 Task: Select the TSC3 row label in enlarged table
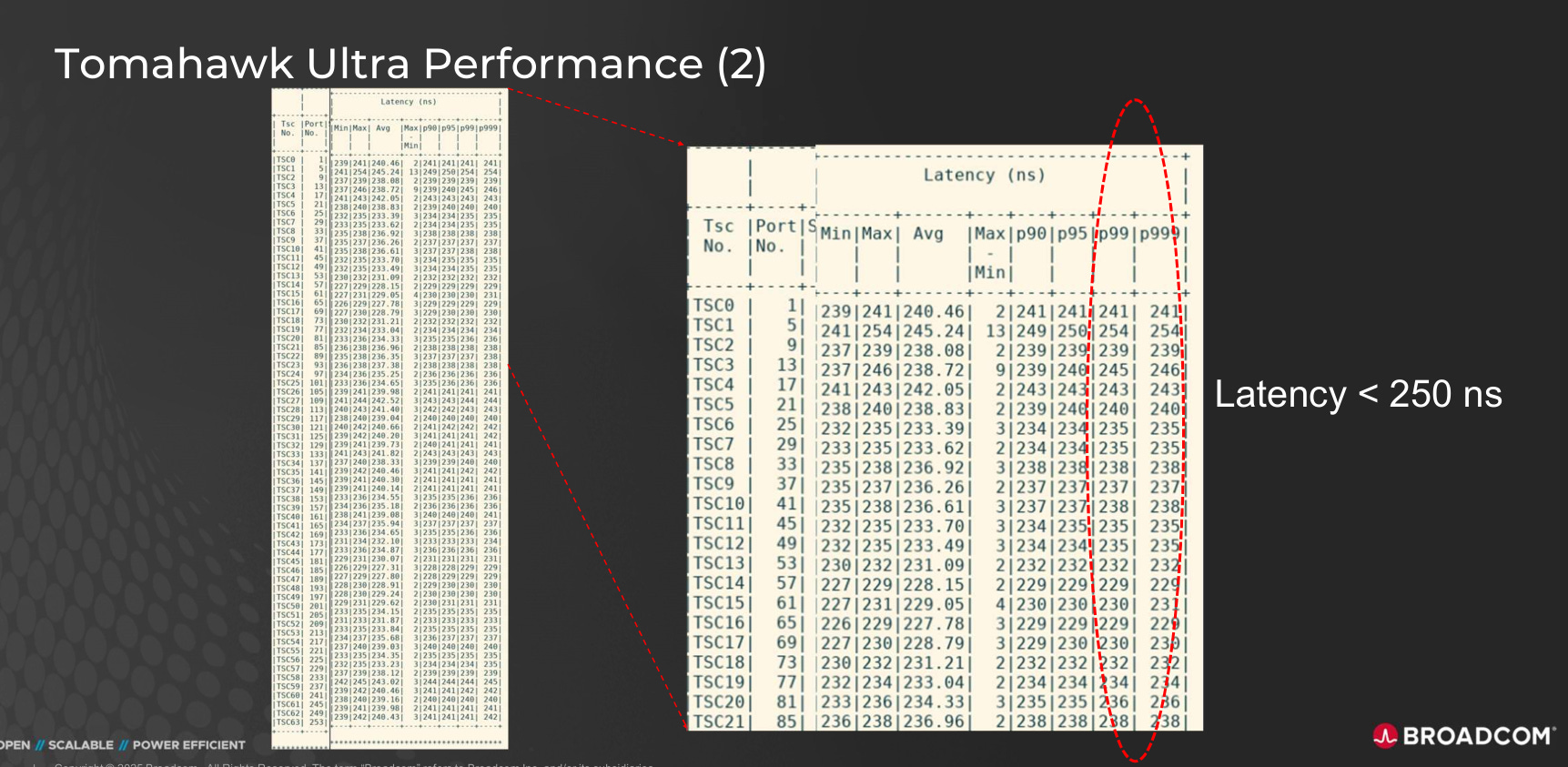click(713, 364)
